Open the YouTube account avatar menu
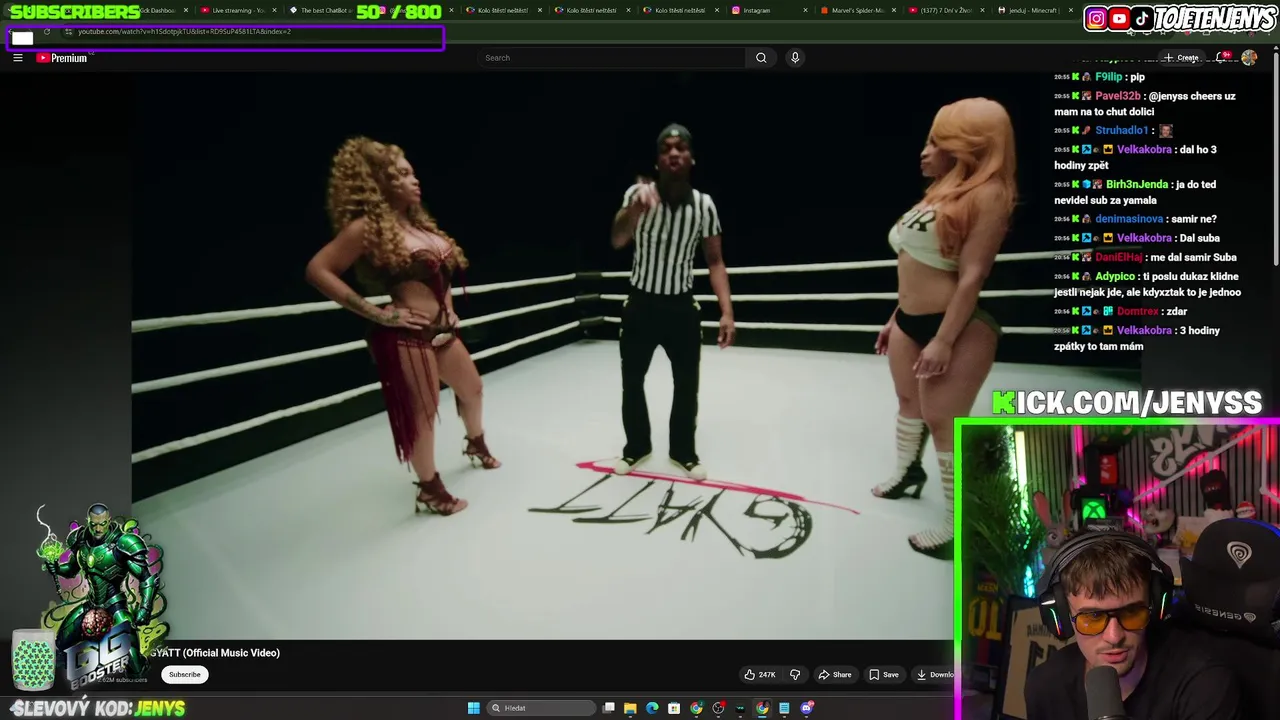The height and width of the screenshot is (720, 1280). (1249, 58)
